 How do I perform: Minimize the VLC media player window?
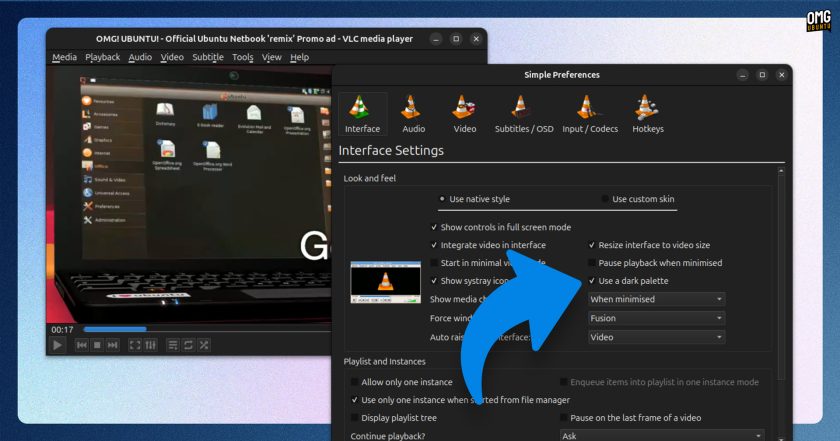pyautogui.click(x=436, y=39)
